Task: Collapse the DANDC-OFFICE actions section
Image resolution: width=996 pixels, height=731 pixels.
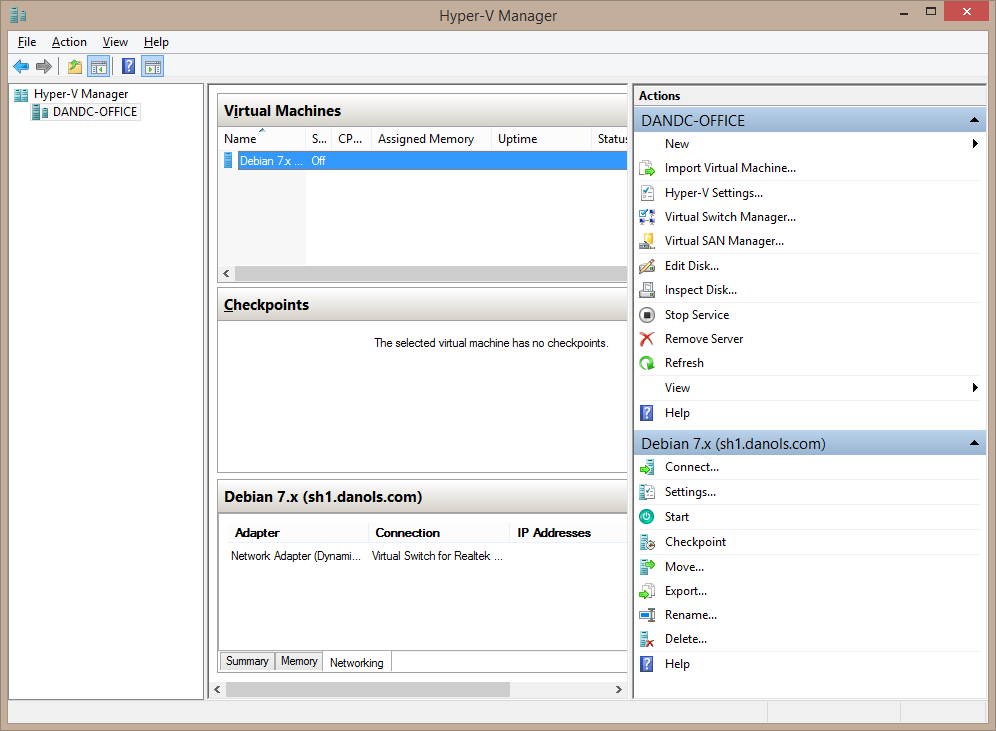Action: 974,120
